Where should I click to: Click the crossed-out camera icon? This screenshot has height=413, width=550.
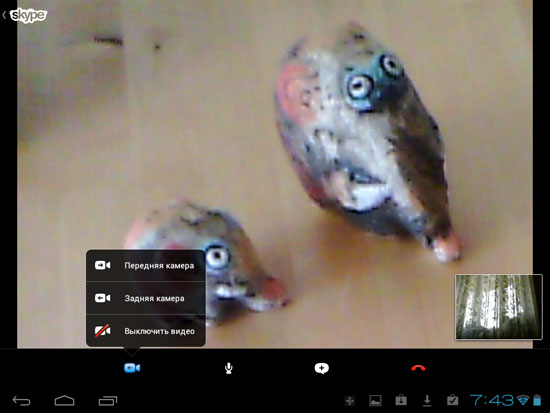click(102, 331)
